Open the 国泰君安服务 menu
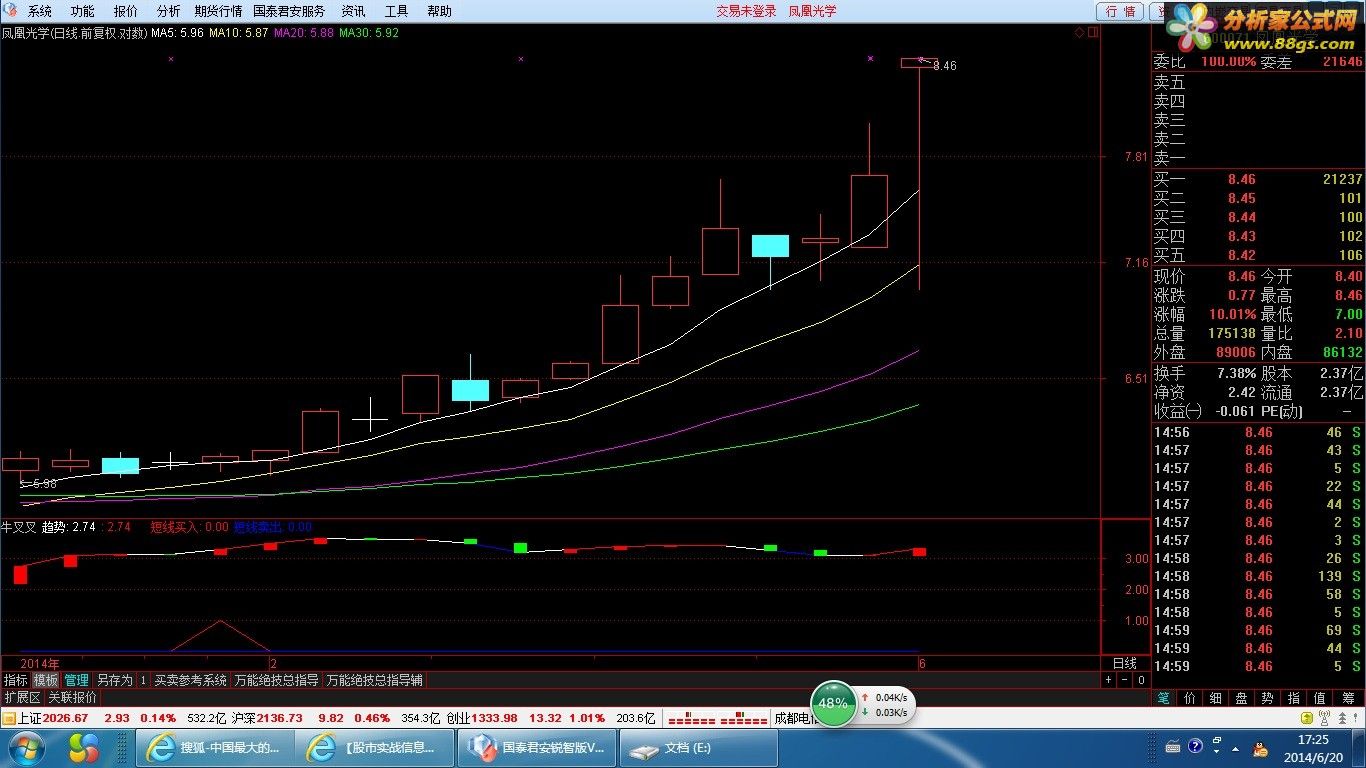 pos(289,11)
